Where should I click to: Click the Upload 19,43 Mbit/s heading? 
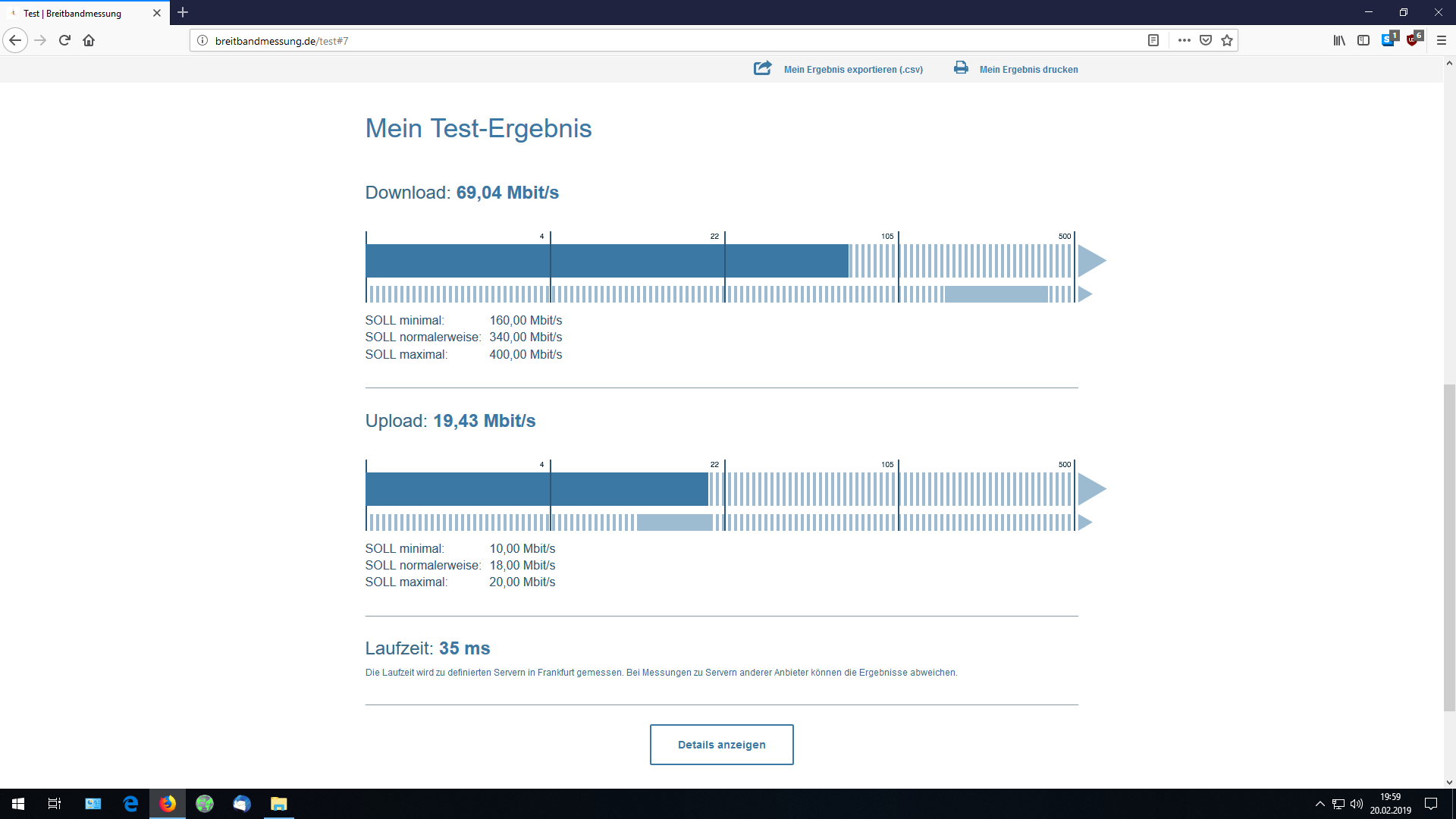pyautogui.click(x=450, y=421)
